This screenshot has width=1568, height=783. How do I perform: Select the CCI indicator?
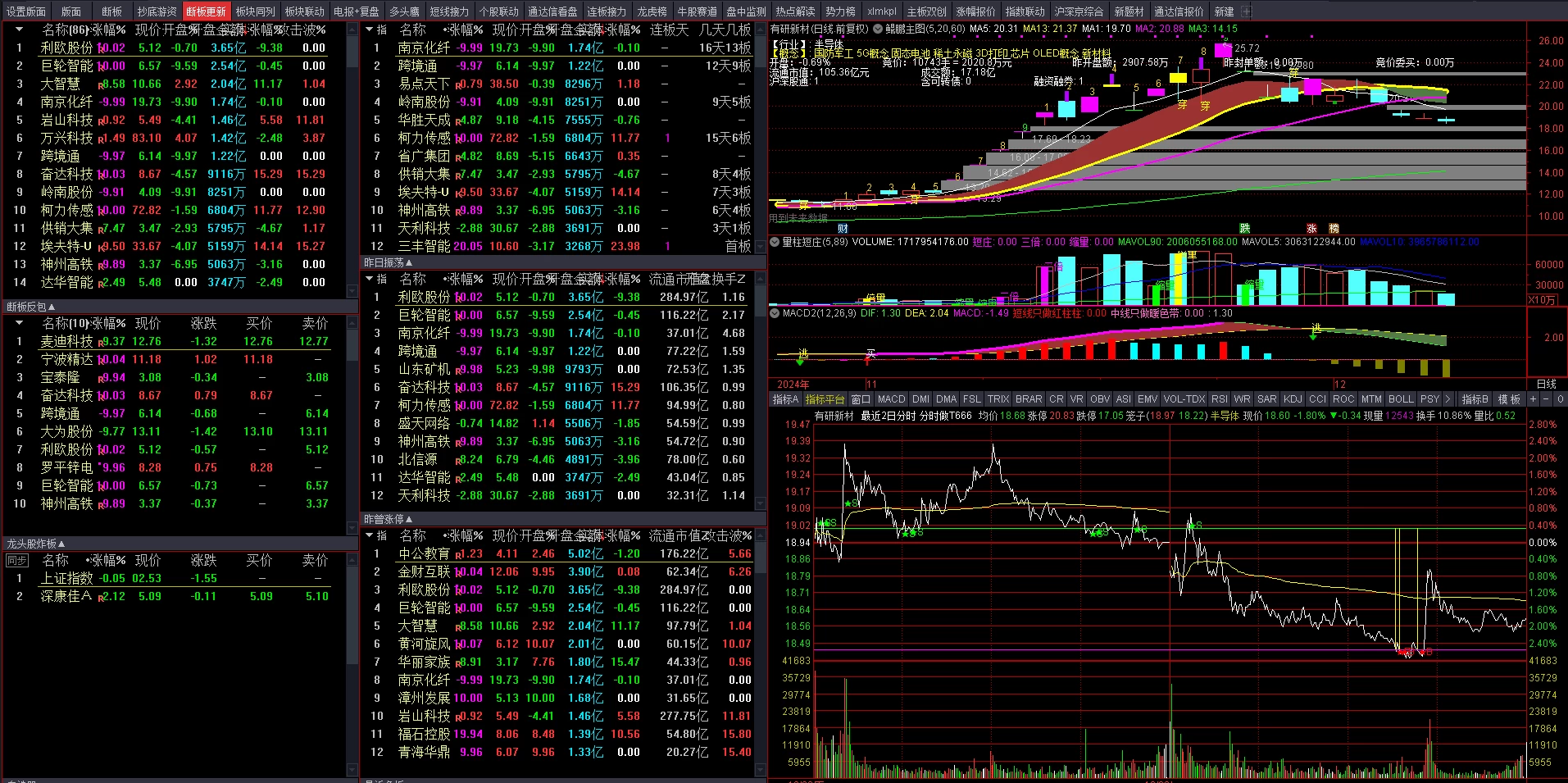click(1317, 399)
